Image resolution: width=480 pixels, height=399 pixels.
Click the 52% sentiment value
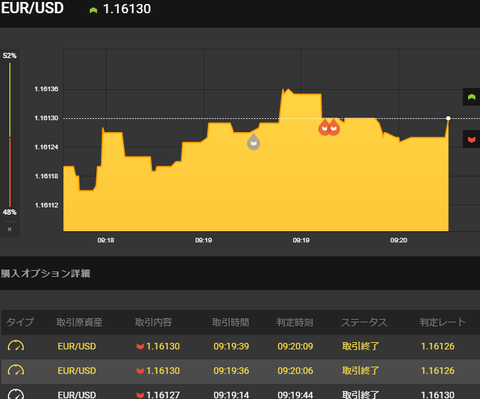(10, 56)
